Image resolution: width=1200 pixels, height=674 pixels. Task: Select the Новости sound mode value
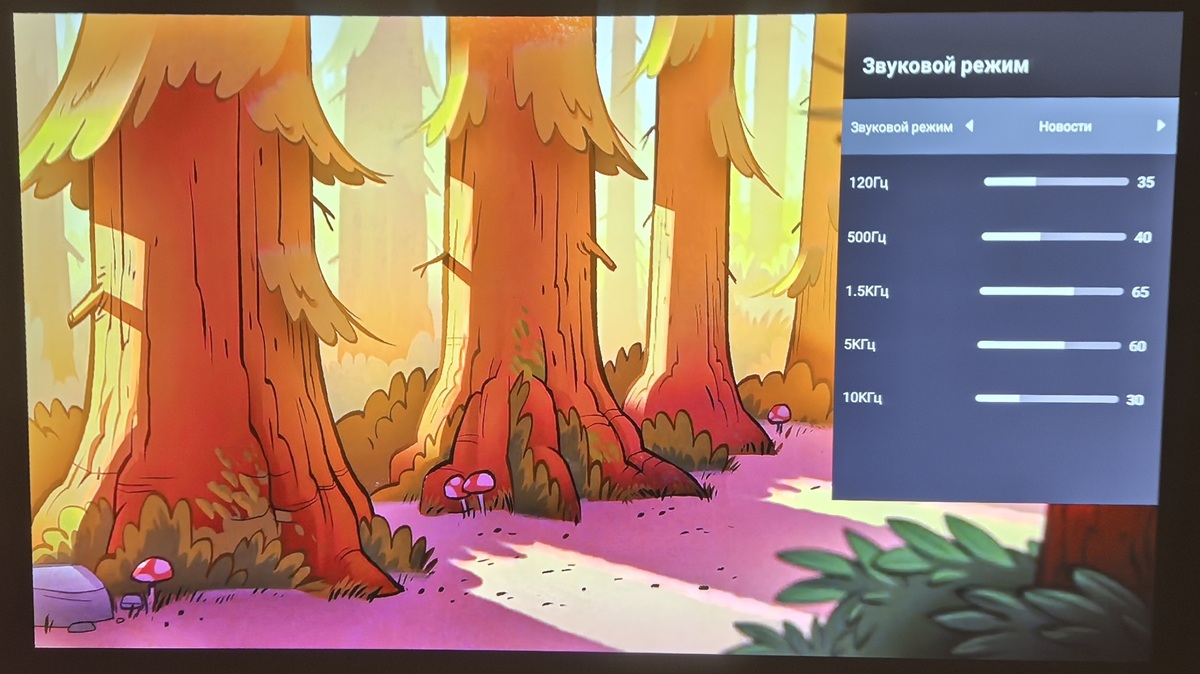coord(1065,127)
